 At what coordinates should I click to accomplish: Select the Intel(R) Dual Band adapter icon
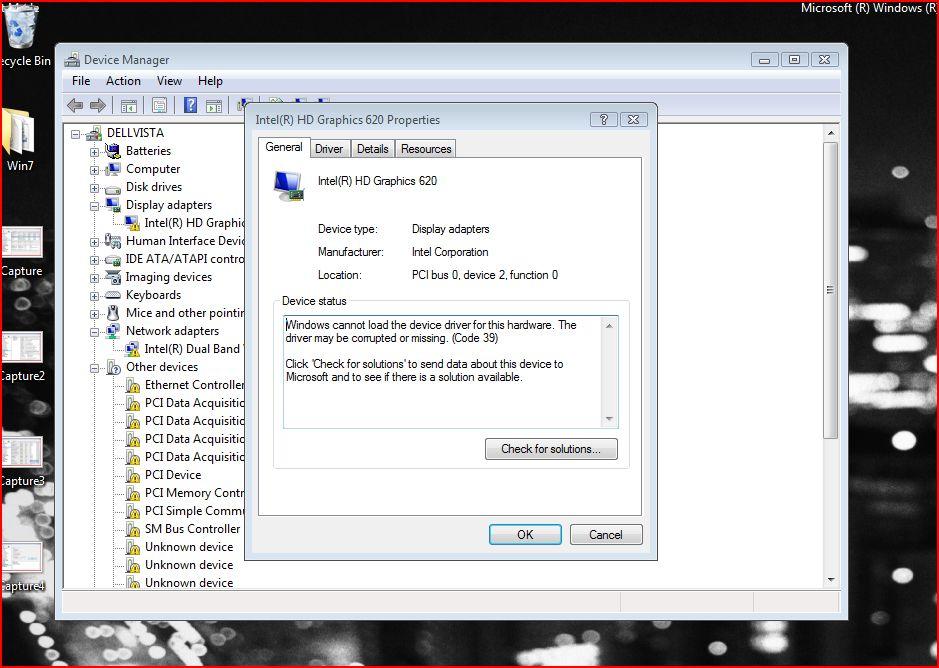(132, 349)
